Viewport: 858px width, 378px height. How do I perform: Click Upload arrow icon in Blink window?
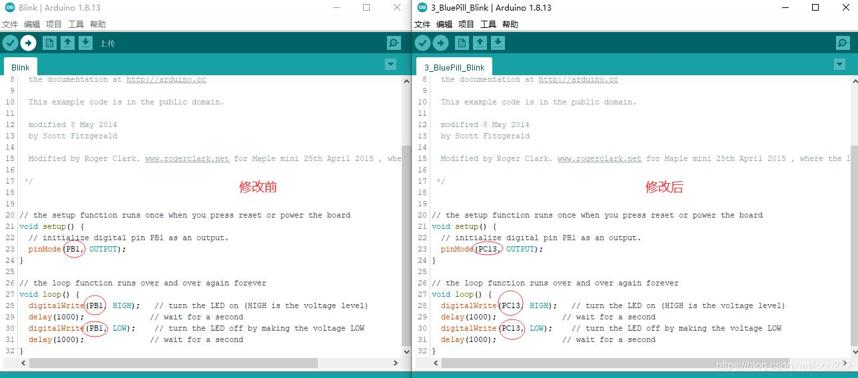pyautogui.click(x=28, y=43)
